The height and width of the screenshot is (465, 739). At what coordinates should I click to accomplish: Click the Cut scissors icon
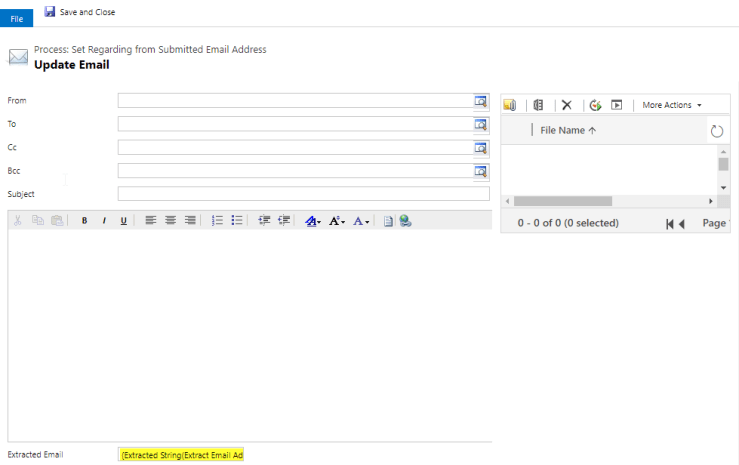18,220
